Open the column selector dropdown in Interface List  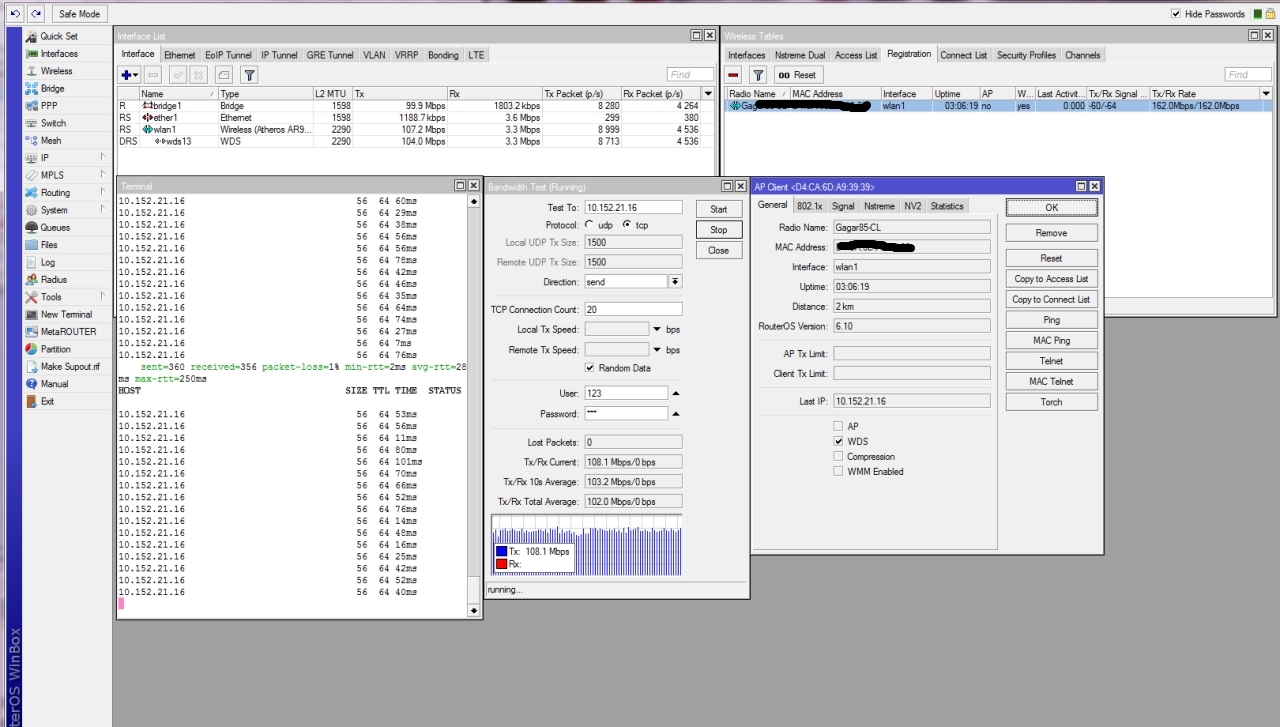(707, 93)
